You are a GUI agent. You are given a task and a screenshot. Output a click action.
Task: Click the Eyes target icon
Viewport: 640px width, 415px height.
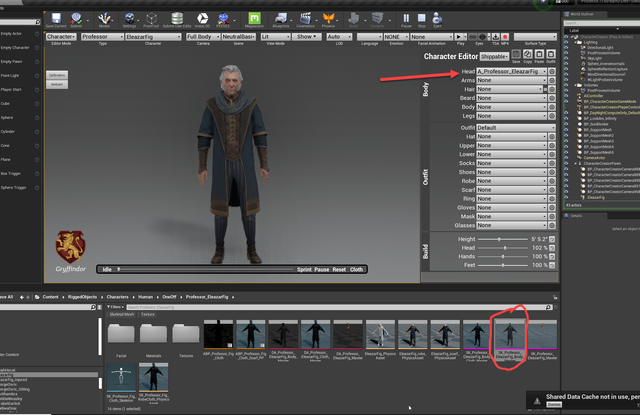(482, 37)
